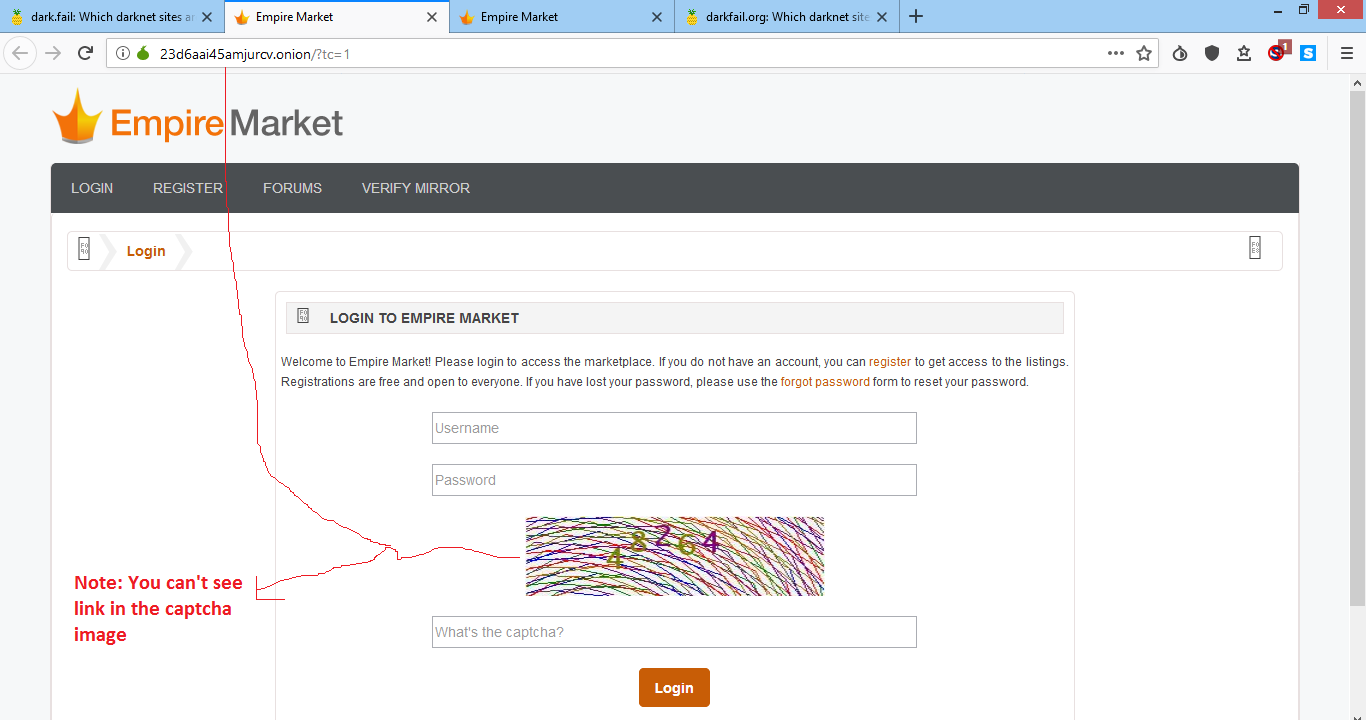This screenshot has height=720, width=1366.
Task: Click the Empire Market crown logo
Action: [77, 116]
